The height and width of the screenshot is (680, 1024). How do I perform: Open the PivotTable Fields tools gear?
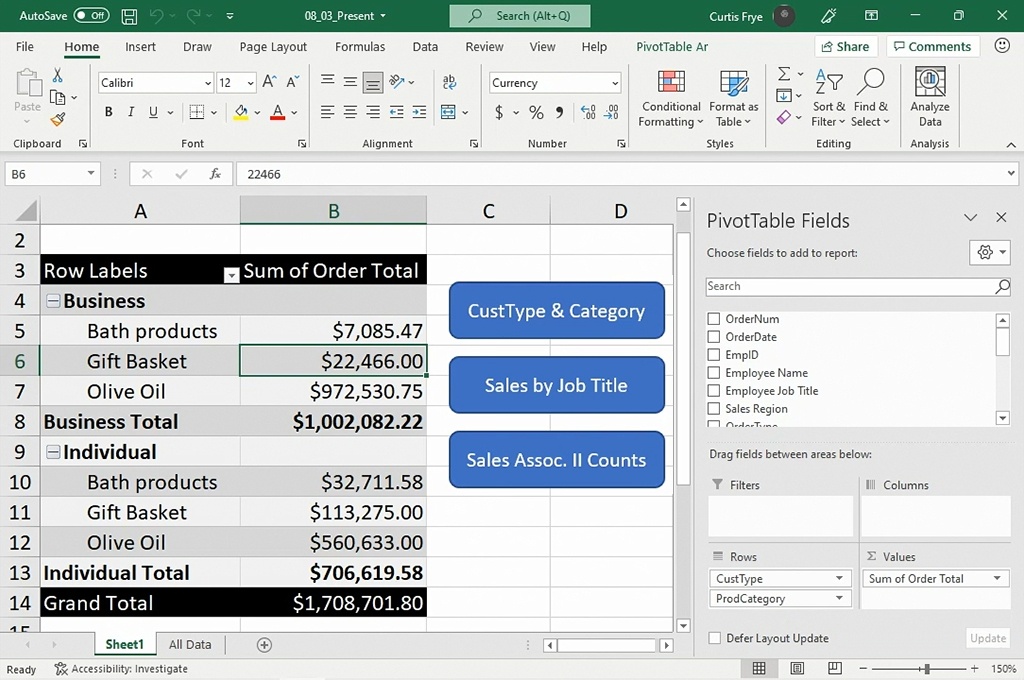click(x=989, y=252)
